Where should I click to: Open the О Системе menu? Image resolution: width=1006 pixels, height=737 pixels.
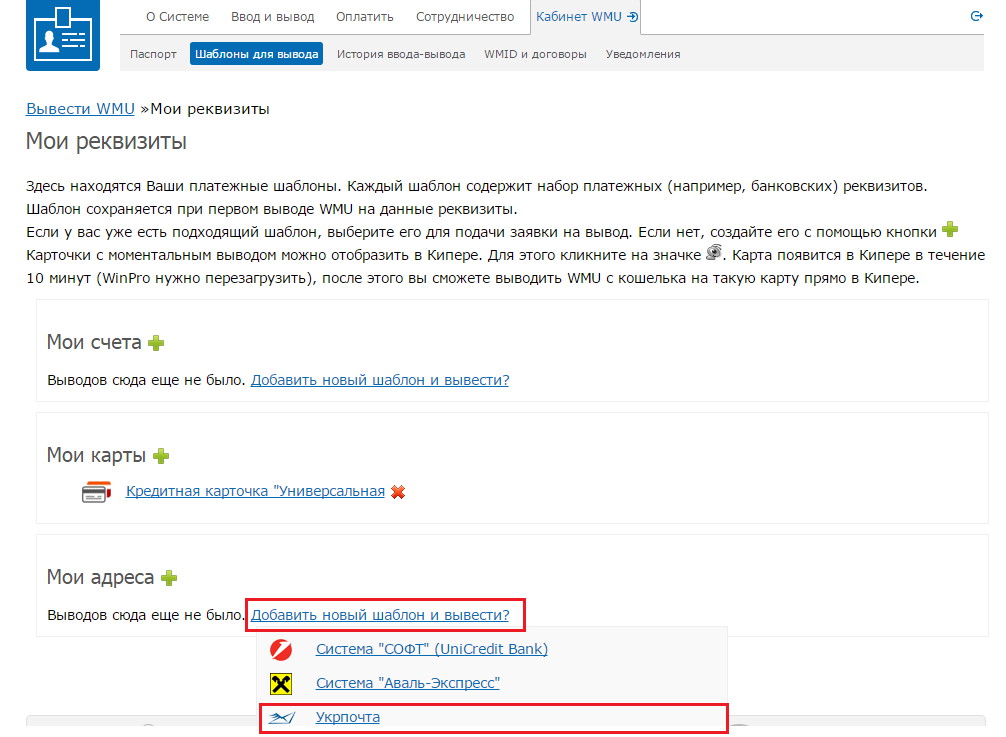[178, 17]
